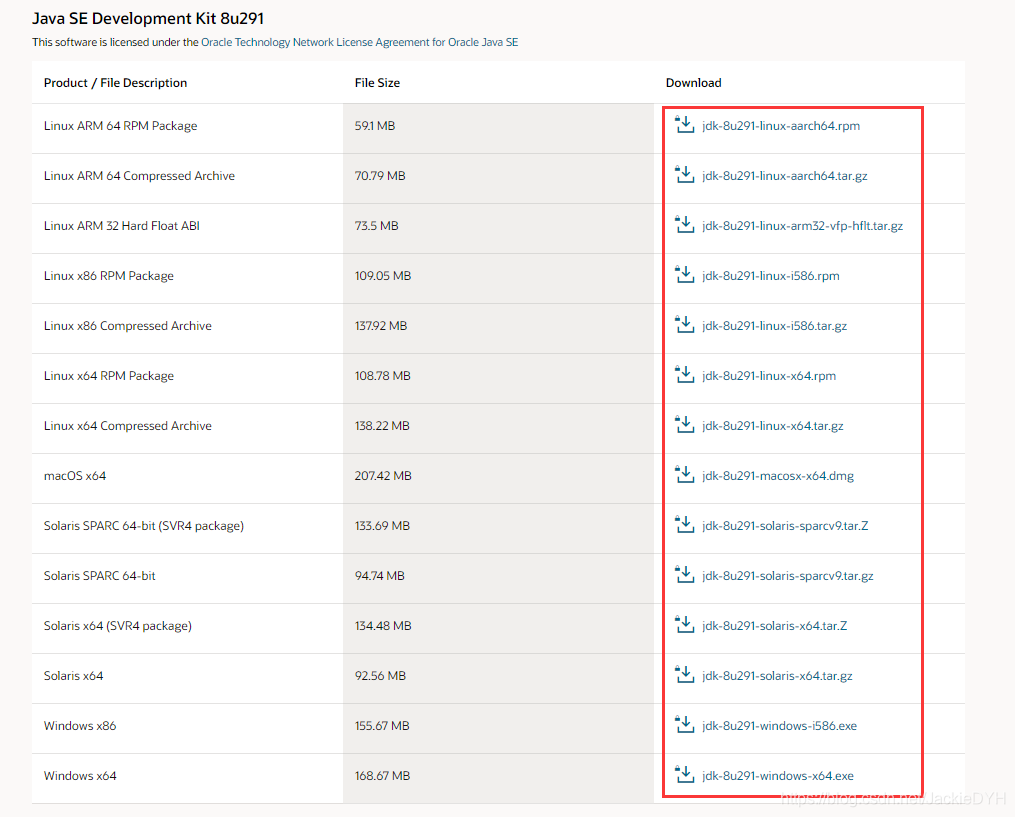Click download icon beside jdk-8u291-windows-x64.exe
This screenshot has width=1015, height=817.
click(684, 774)
